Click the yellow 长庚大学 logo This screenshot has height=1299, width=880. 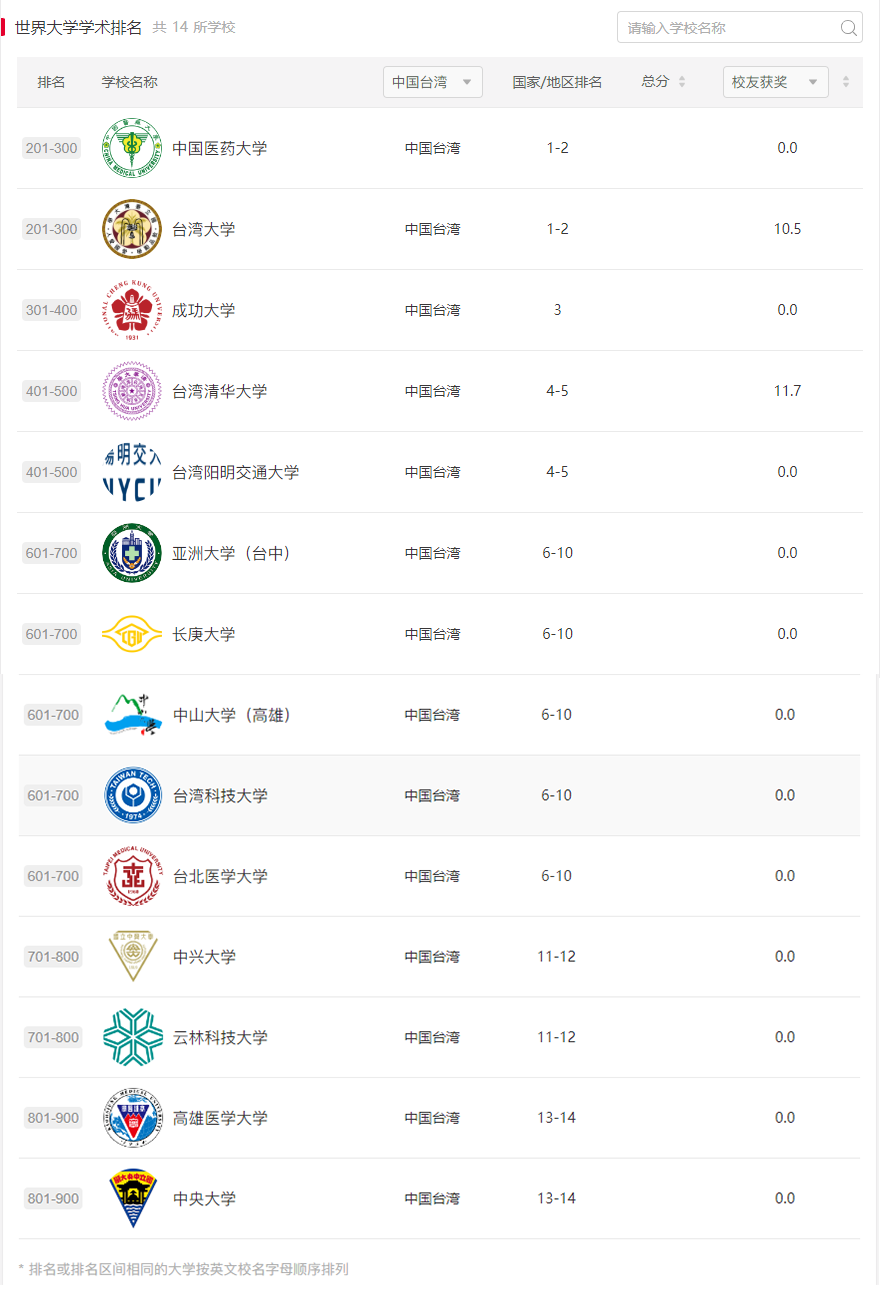132,634
